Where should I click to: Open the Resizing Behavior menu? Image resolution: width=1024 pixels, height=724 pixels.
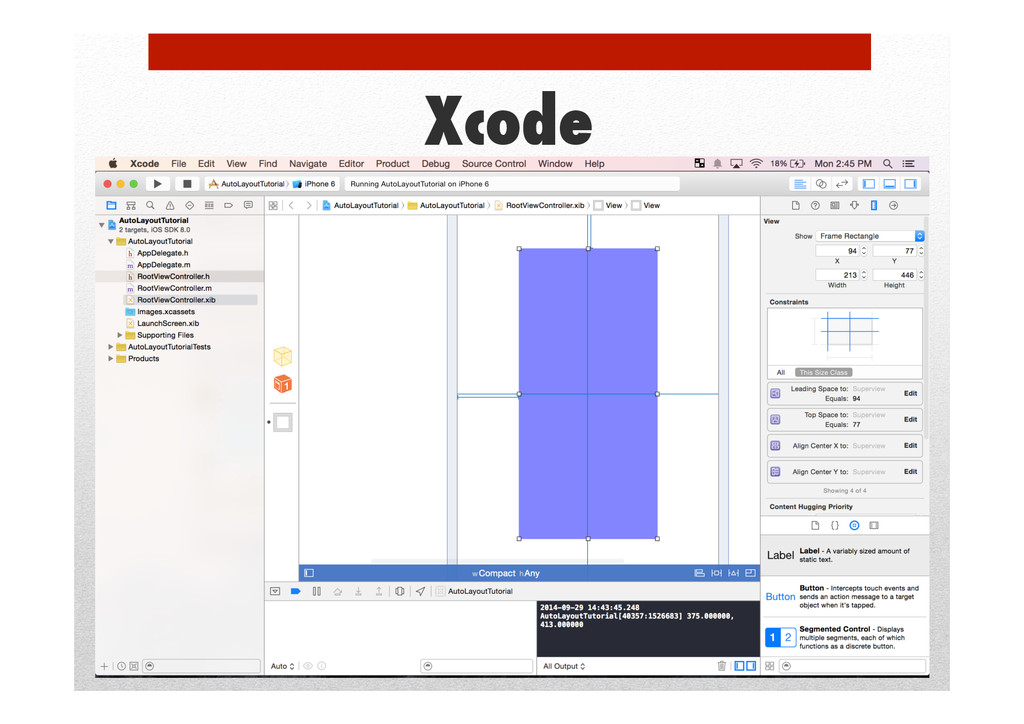[x=750, y=573]
